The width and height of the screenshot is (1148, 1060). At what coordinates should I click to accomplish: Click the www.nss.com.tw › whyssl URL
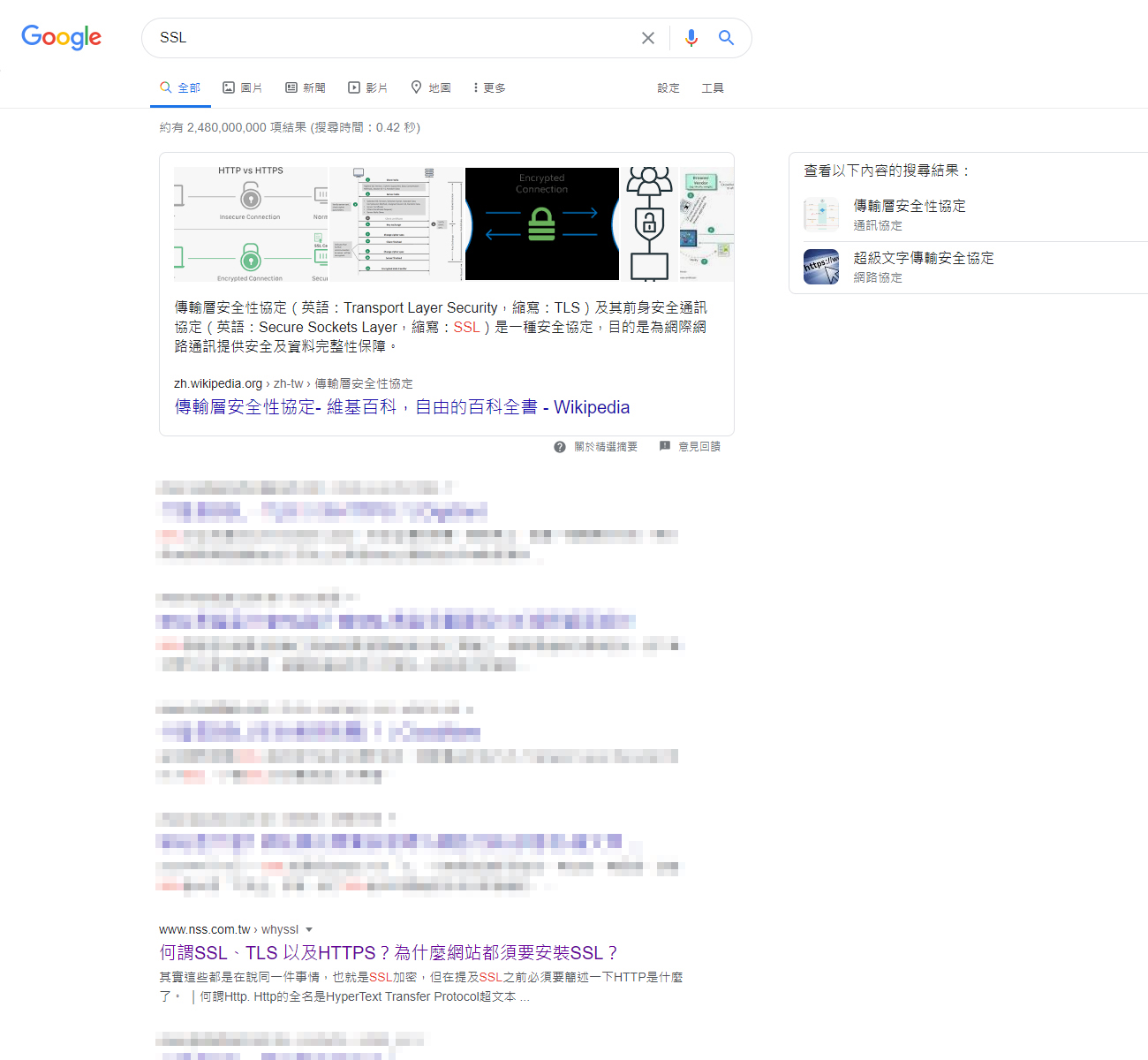229,929
